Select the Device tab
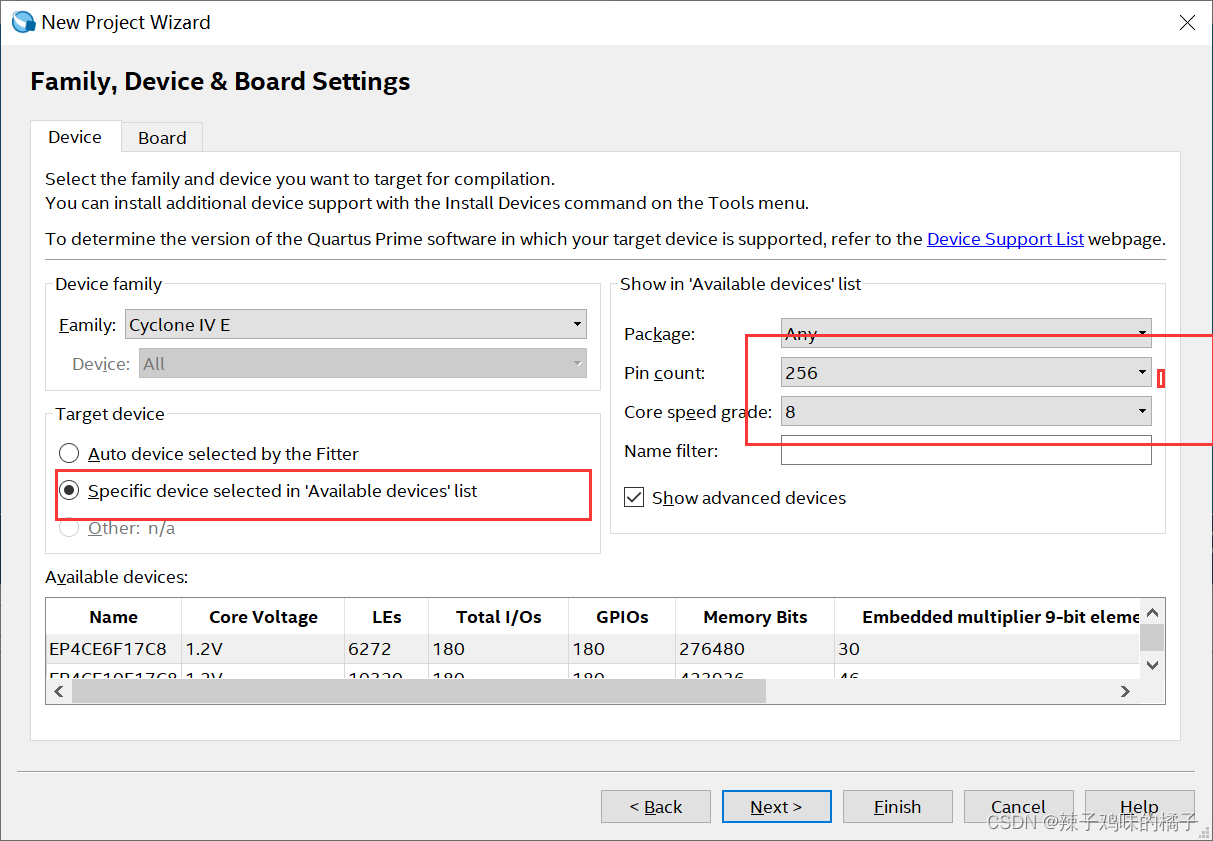 (x=75, y=137)
